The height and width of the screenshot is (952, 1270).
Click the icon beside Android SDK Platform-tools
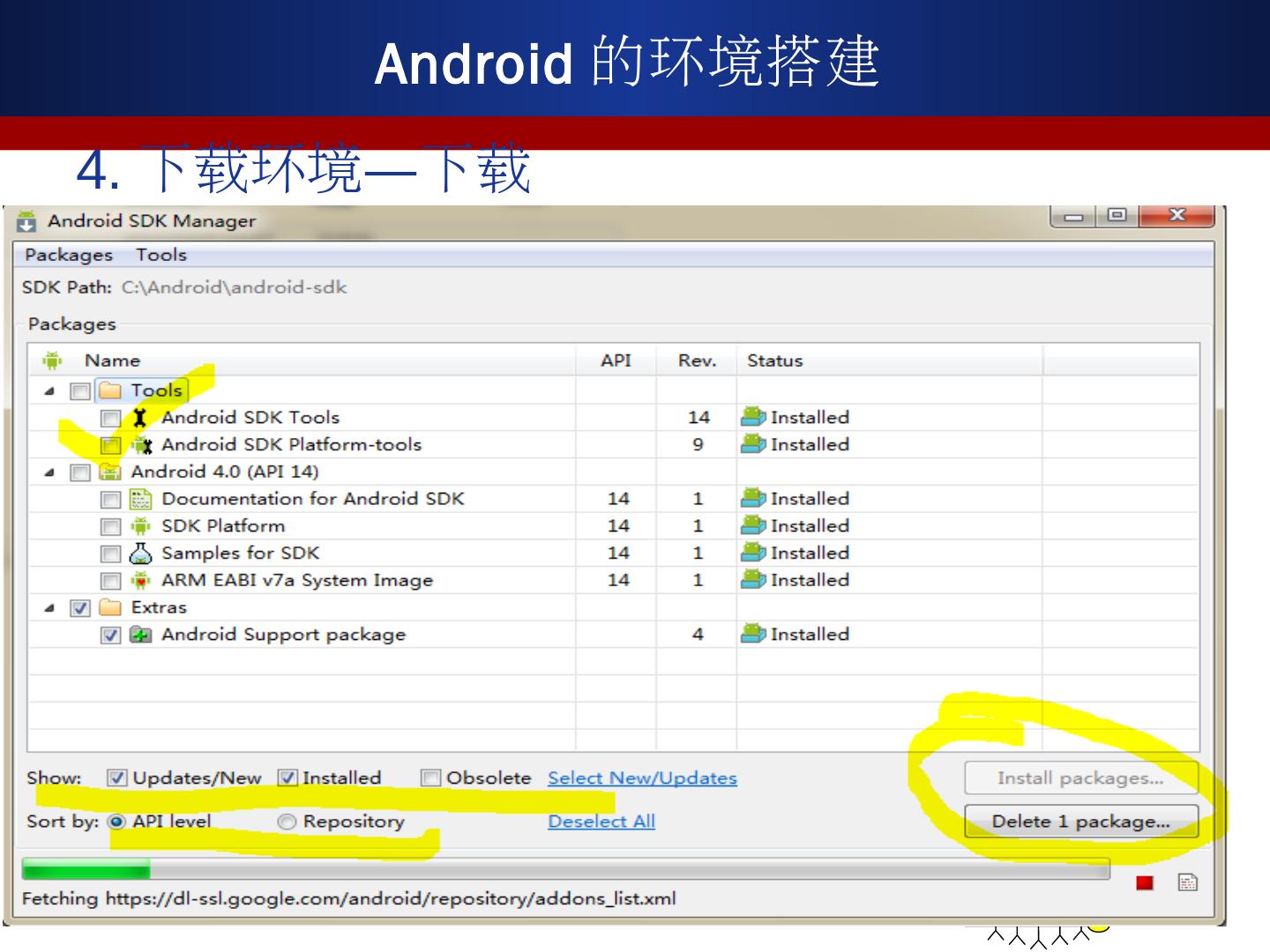(x=141, y=445)
